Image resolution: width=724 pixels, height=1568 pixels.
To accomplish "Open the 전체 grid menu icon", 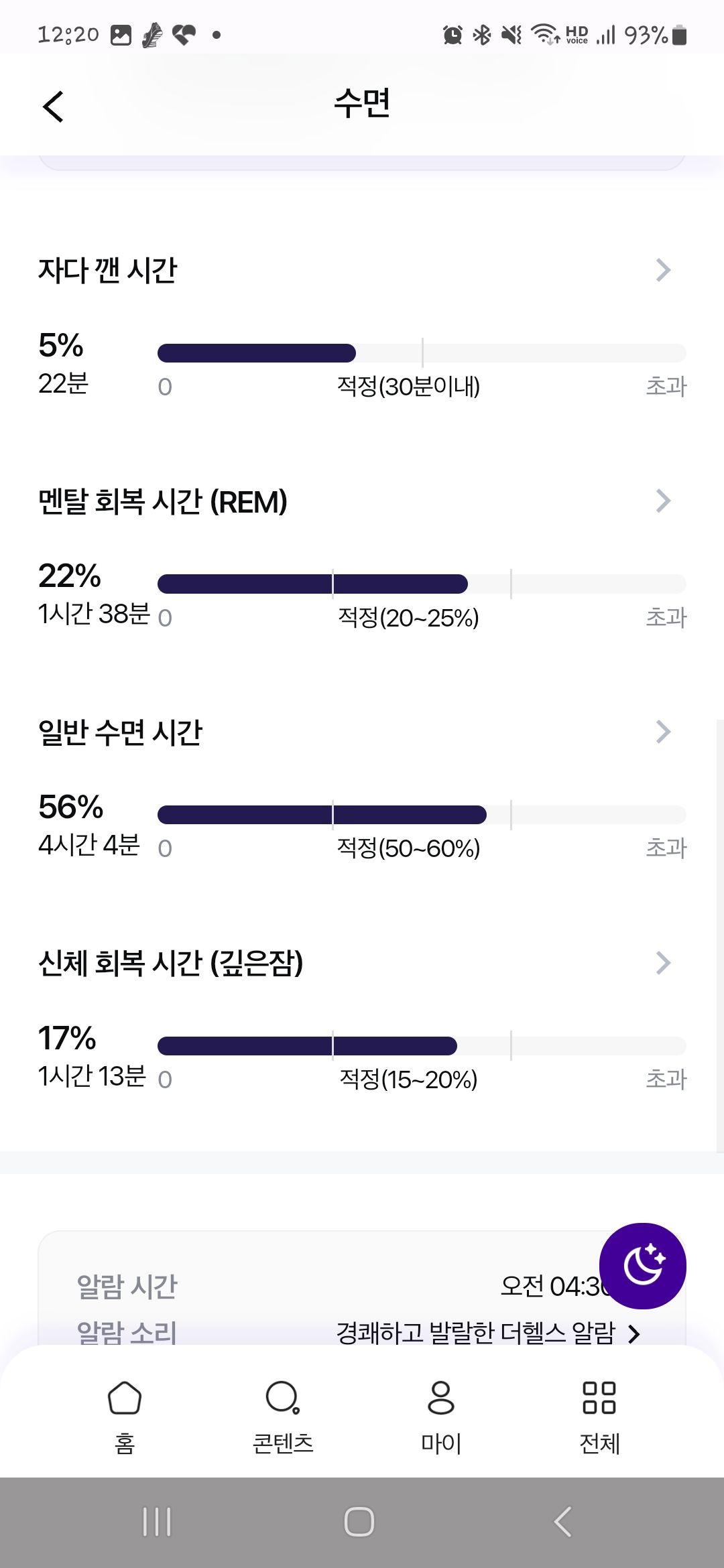I will 599,1398.
